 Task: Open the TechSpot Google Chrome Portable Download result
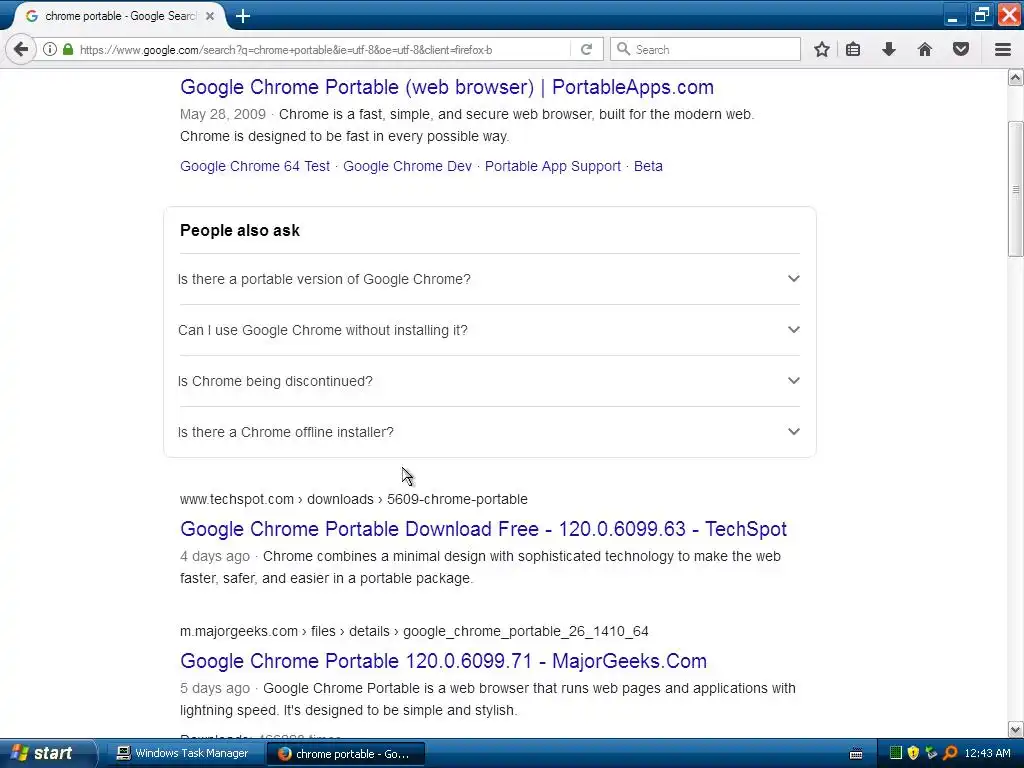click(x=483, y=529)
